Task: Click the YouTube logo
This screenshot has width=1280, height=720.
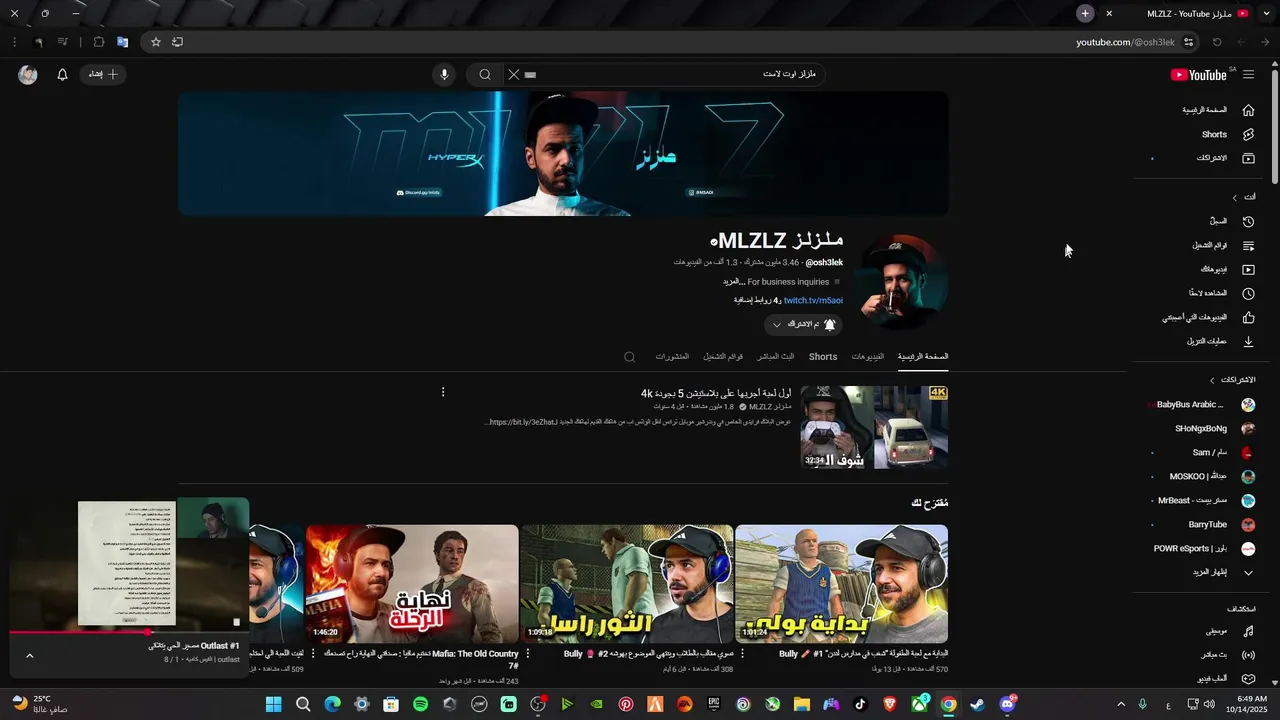Action: (x=1198, y=75)
